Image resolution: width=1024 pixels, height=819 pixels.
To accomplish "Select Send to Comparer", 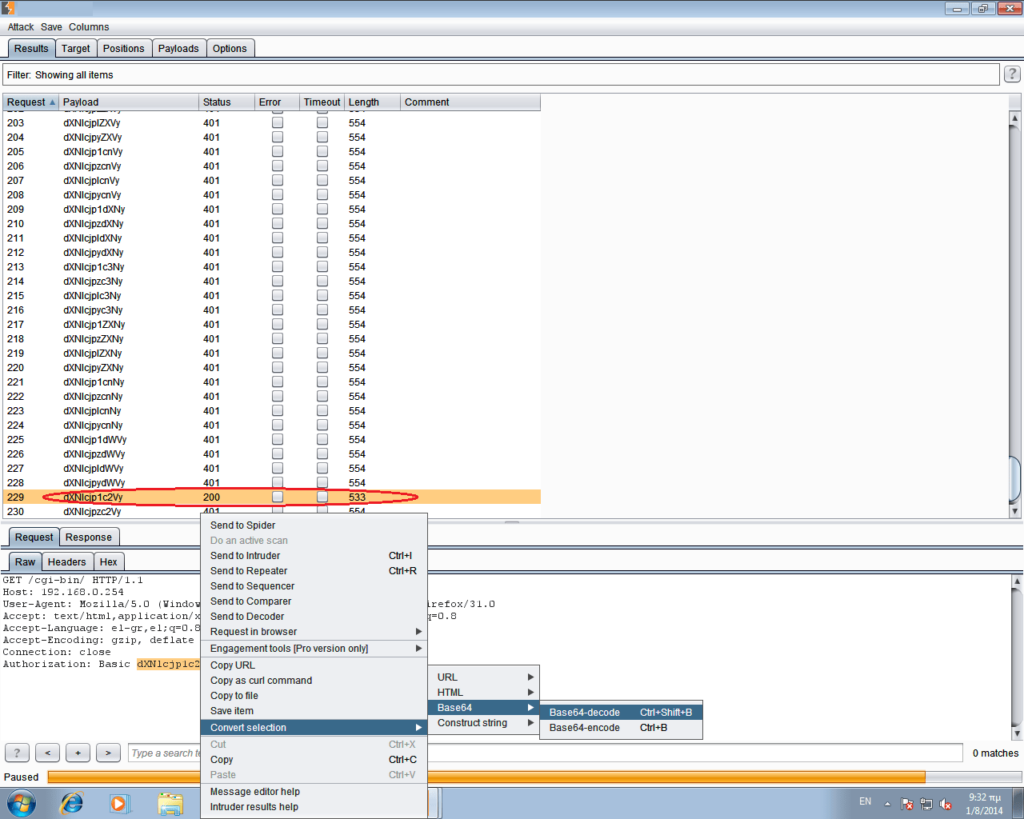I will 314,601.
